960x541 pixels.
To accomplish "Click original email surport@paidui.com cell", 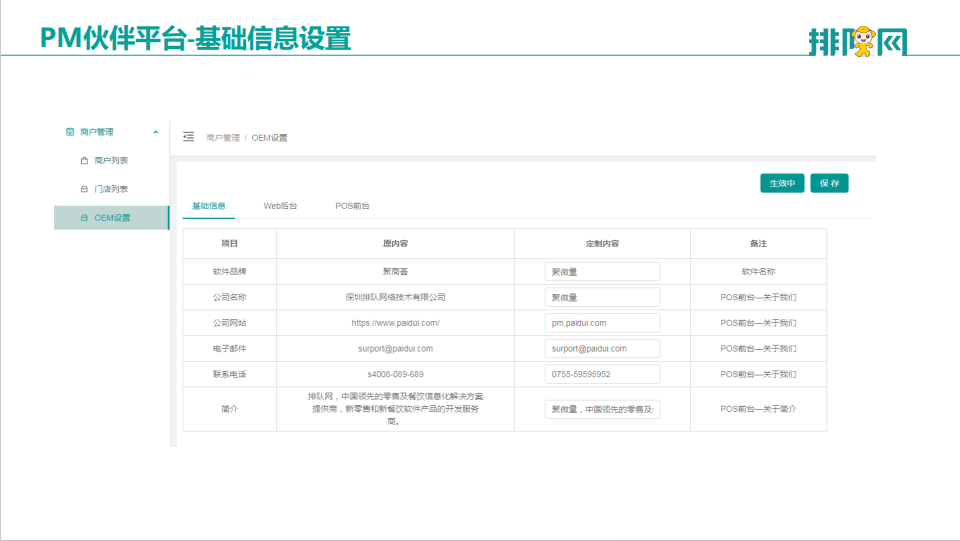I will click(x=396, y=349).
